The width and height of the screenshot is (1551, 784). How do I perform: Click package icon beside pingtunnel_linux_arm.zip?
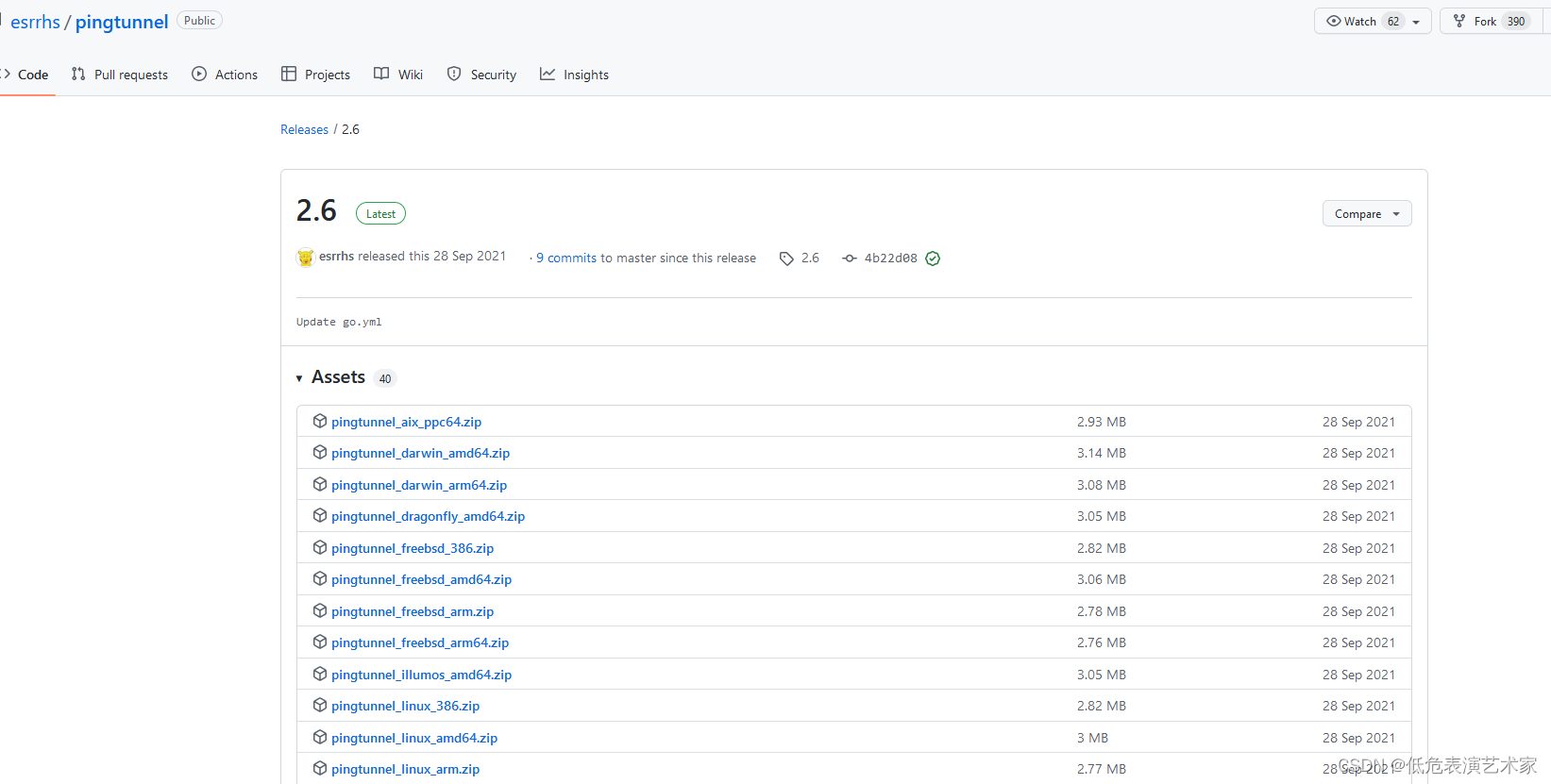pos(320,769)
